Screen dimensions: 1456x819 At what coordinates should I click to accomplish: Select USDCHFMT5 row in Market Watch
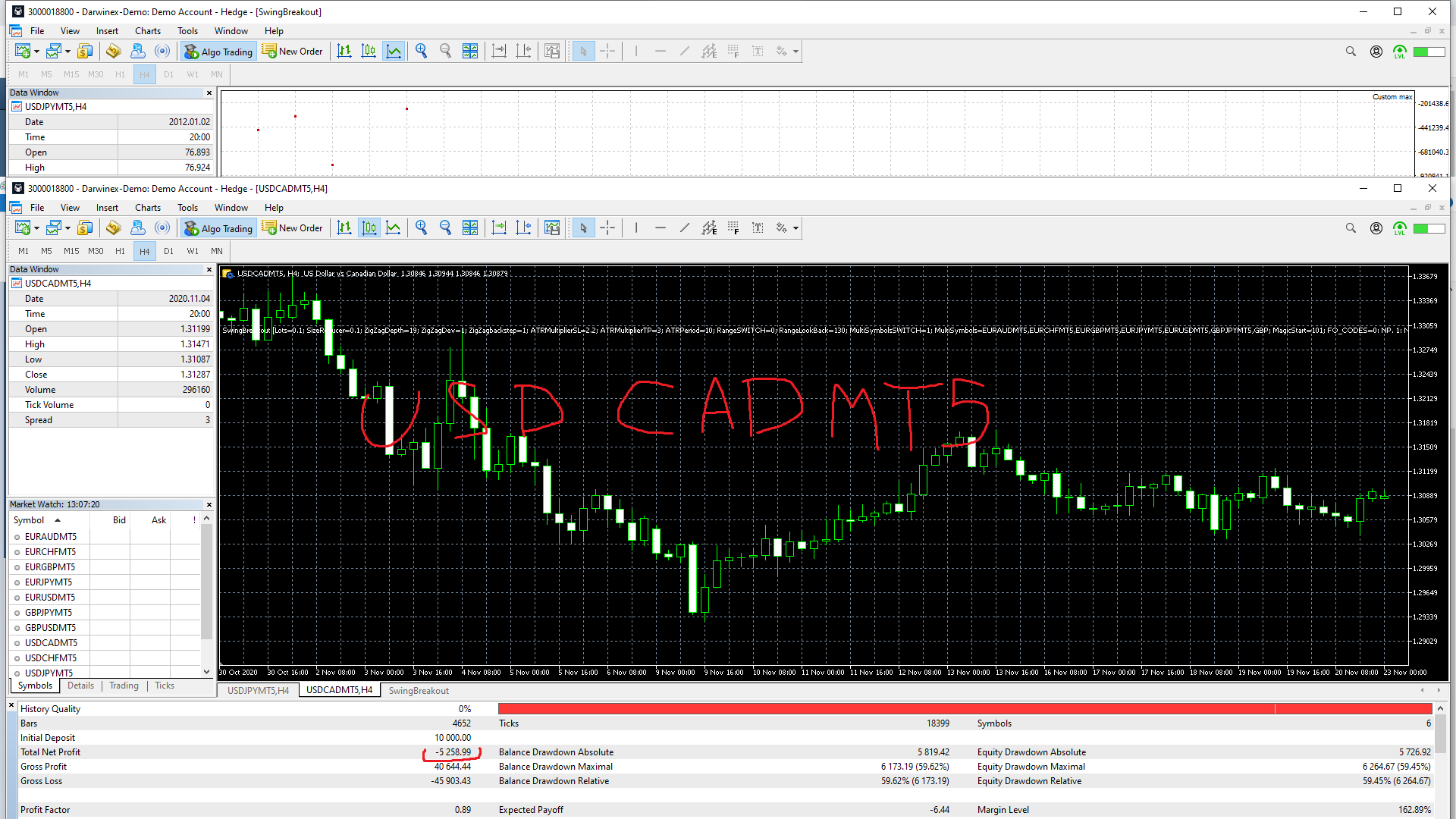105,658
